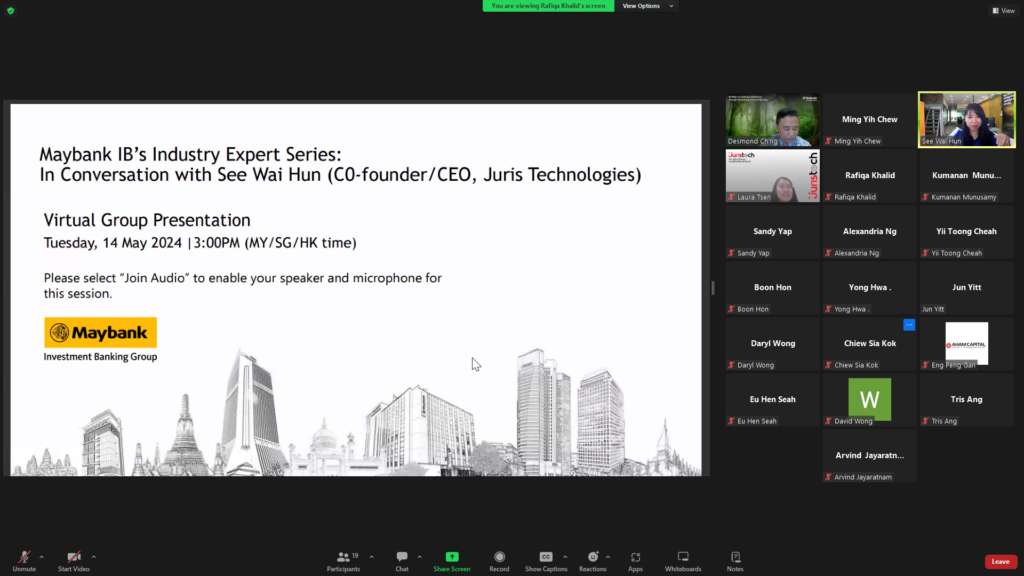
Task: Click the red Leave button
Action: tap(1000, 562)
